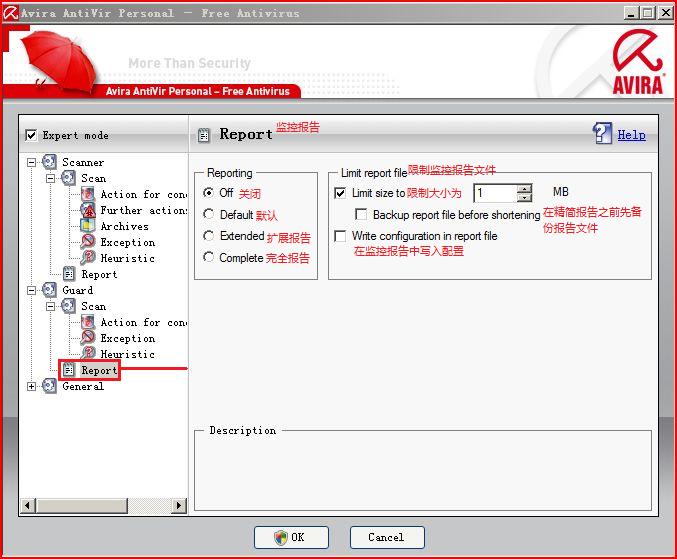Viewport: 677px width, 559px height.
Task: Select Heuristic under Guard
Action: pos(127,354)
